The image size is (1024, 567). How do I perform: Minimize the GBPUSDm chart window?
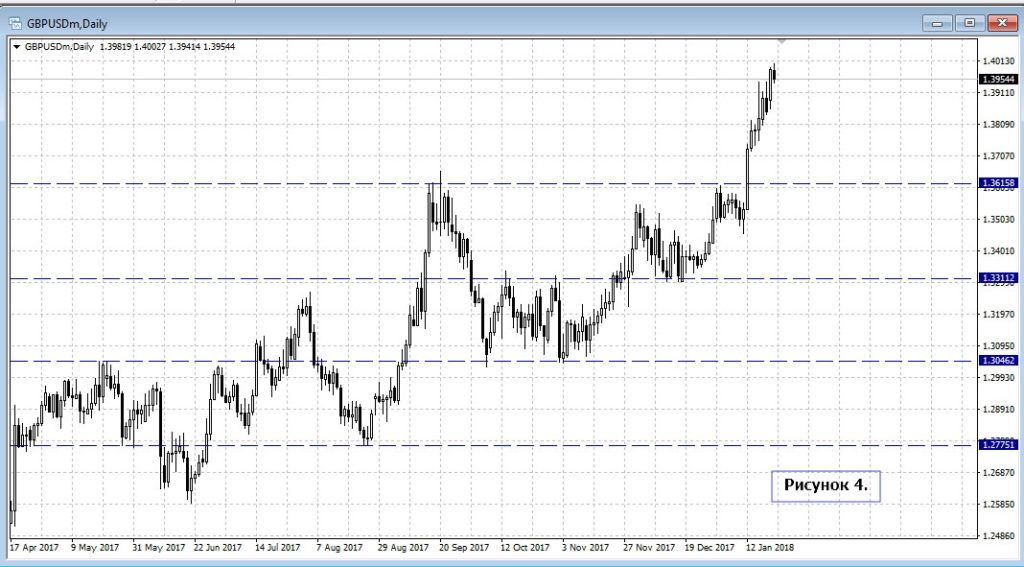(x=937, y=22)
